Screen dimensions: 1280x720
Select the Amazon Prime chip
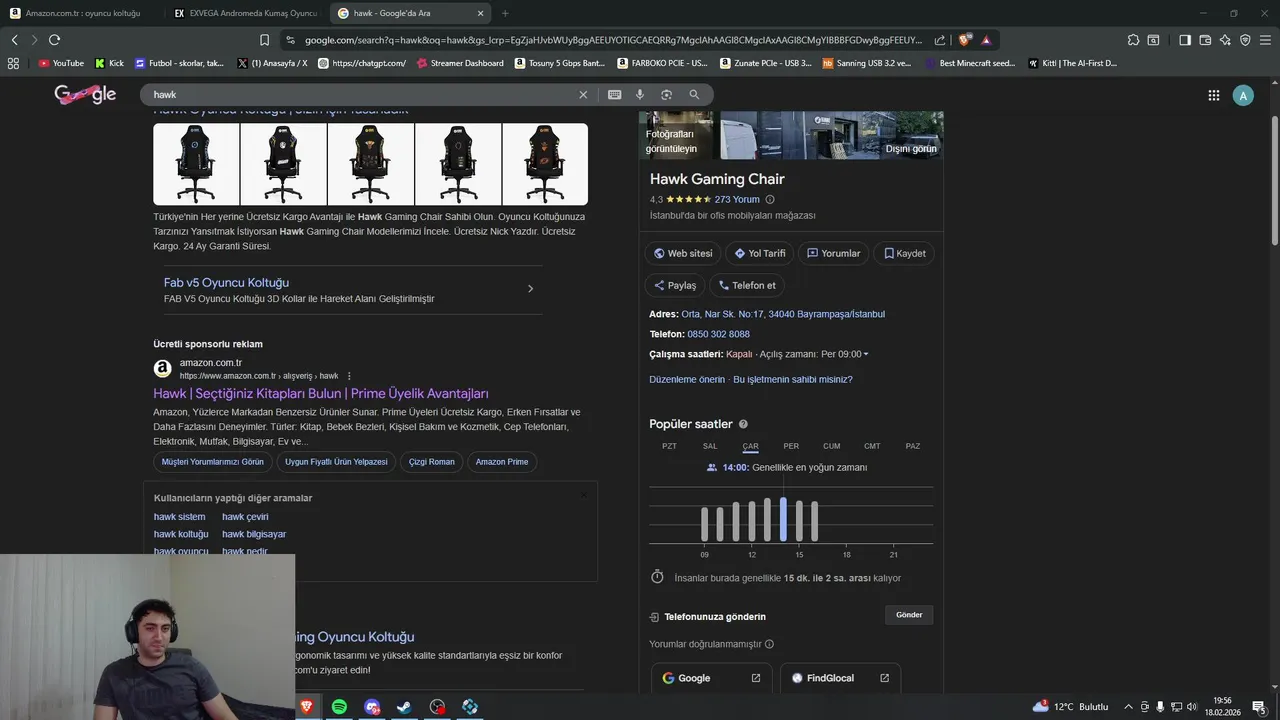pos(502,462)
